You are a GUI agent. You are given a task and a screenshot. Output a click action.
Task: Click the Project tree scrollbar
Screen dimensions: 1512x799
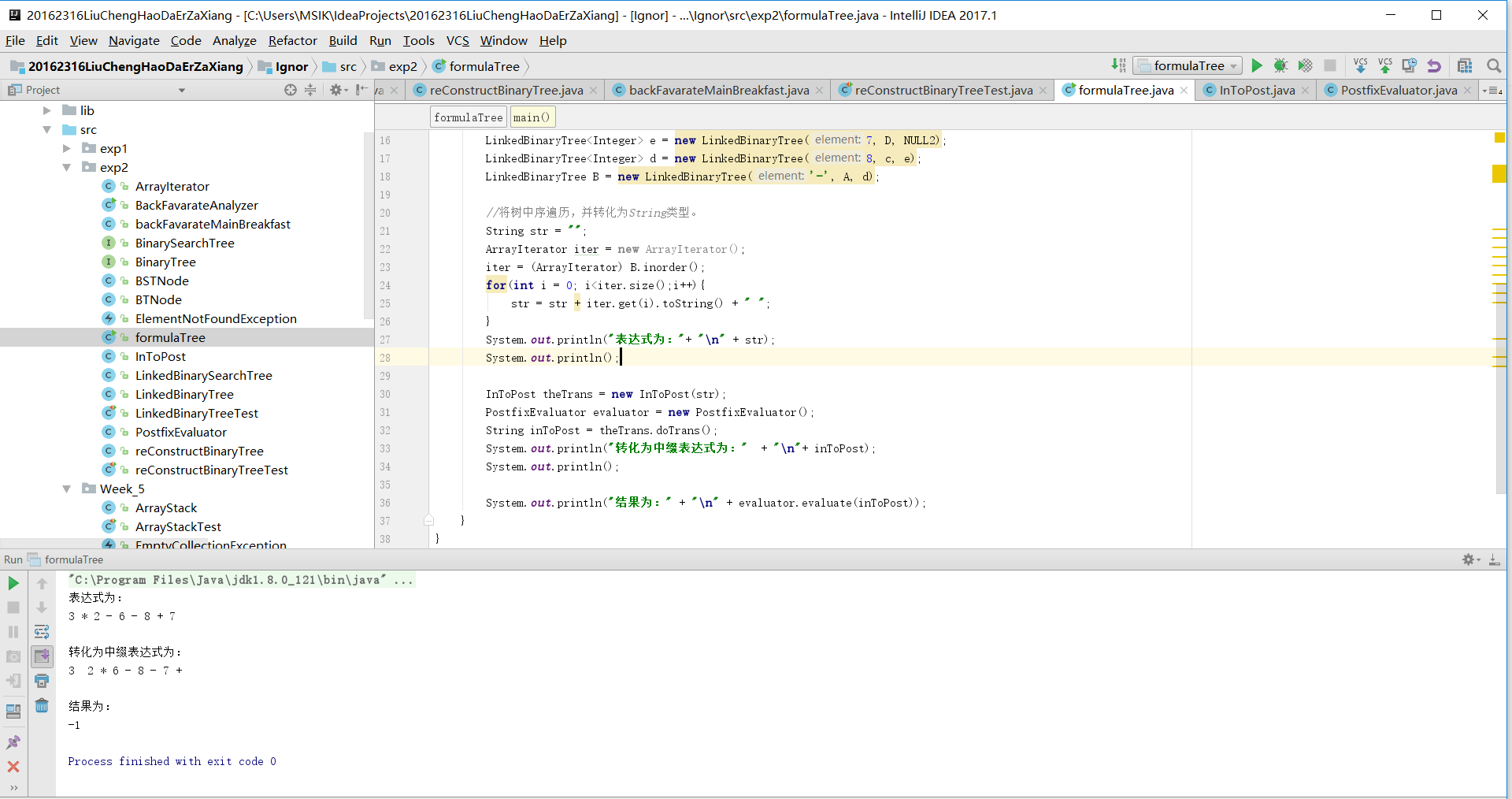pyautogui.click(x=369, y=225)
